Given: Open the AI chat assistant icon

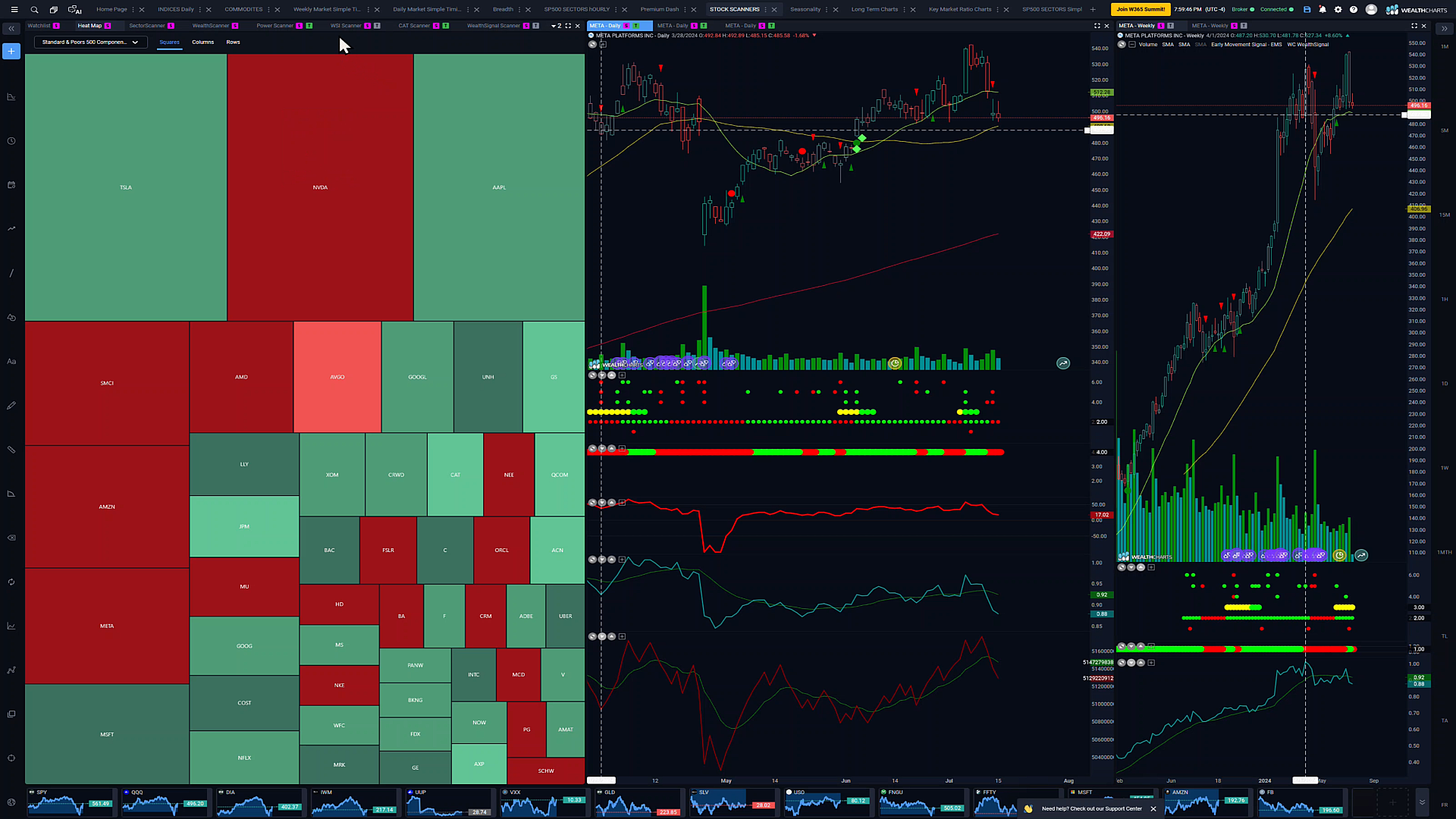Looking at the screenshot, I should (74, 9).
